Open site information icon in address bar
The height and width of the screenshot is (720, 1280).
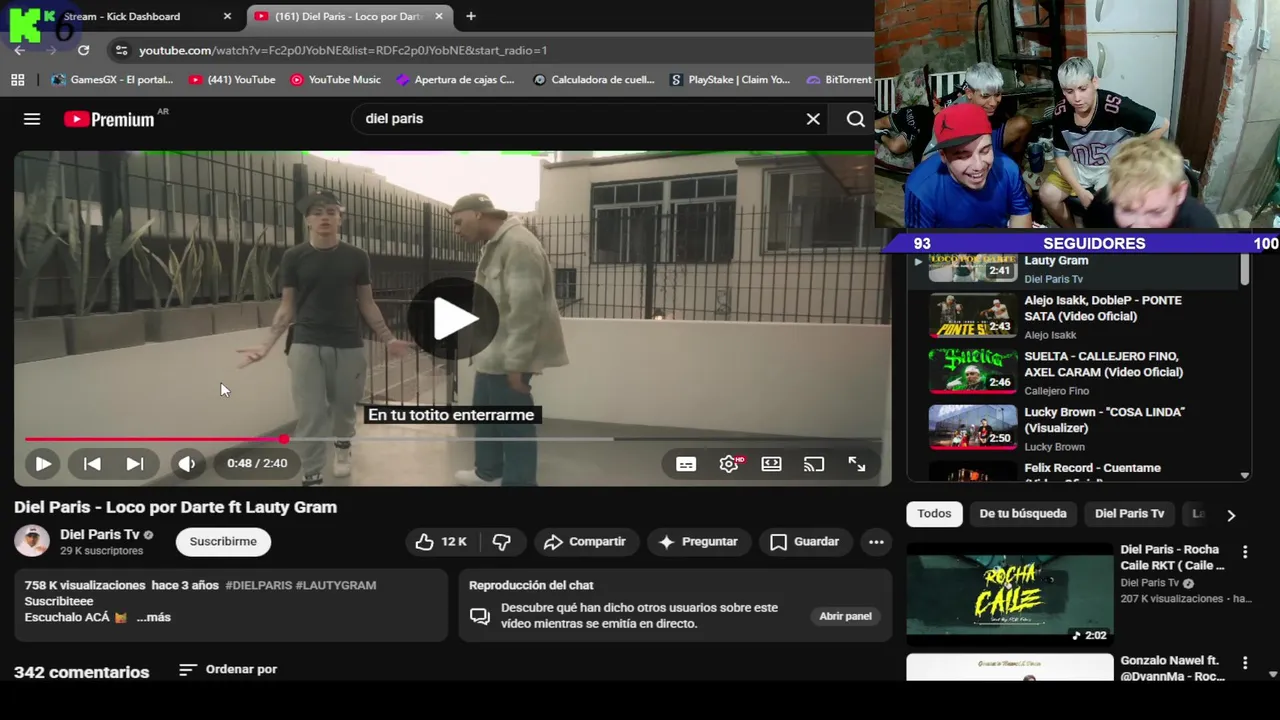tap(121, 50)
